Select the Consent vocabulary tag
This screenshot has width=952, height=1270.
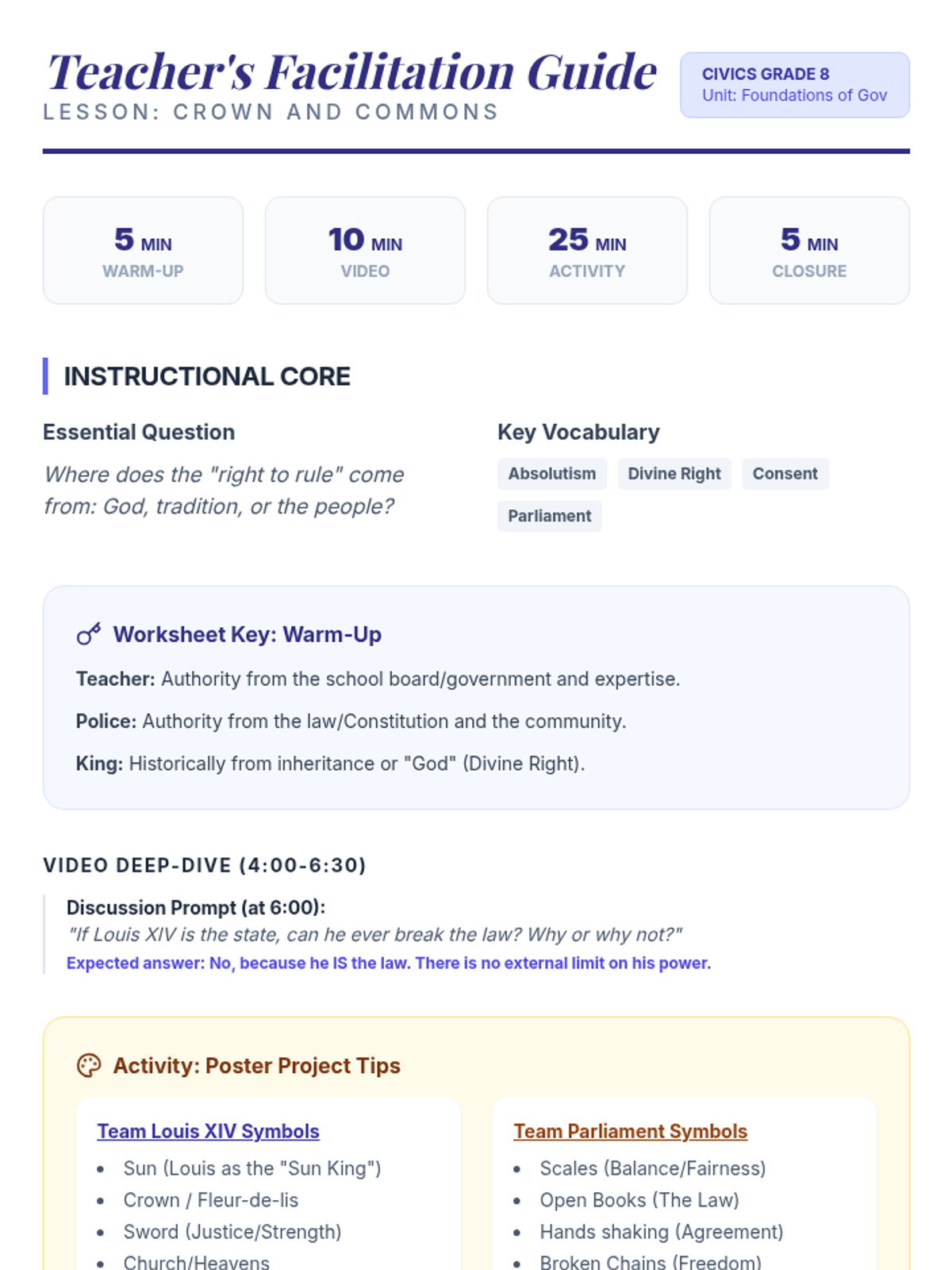(x=785, y=474)
